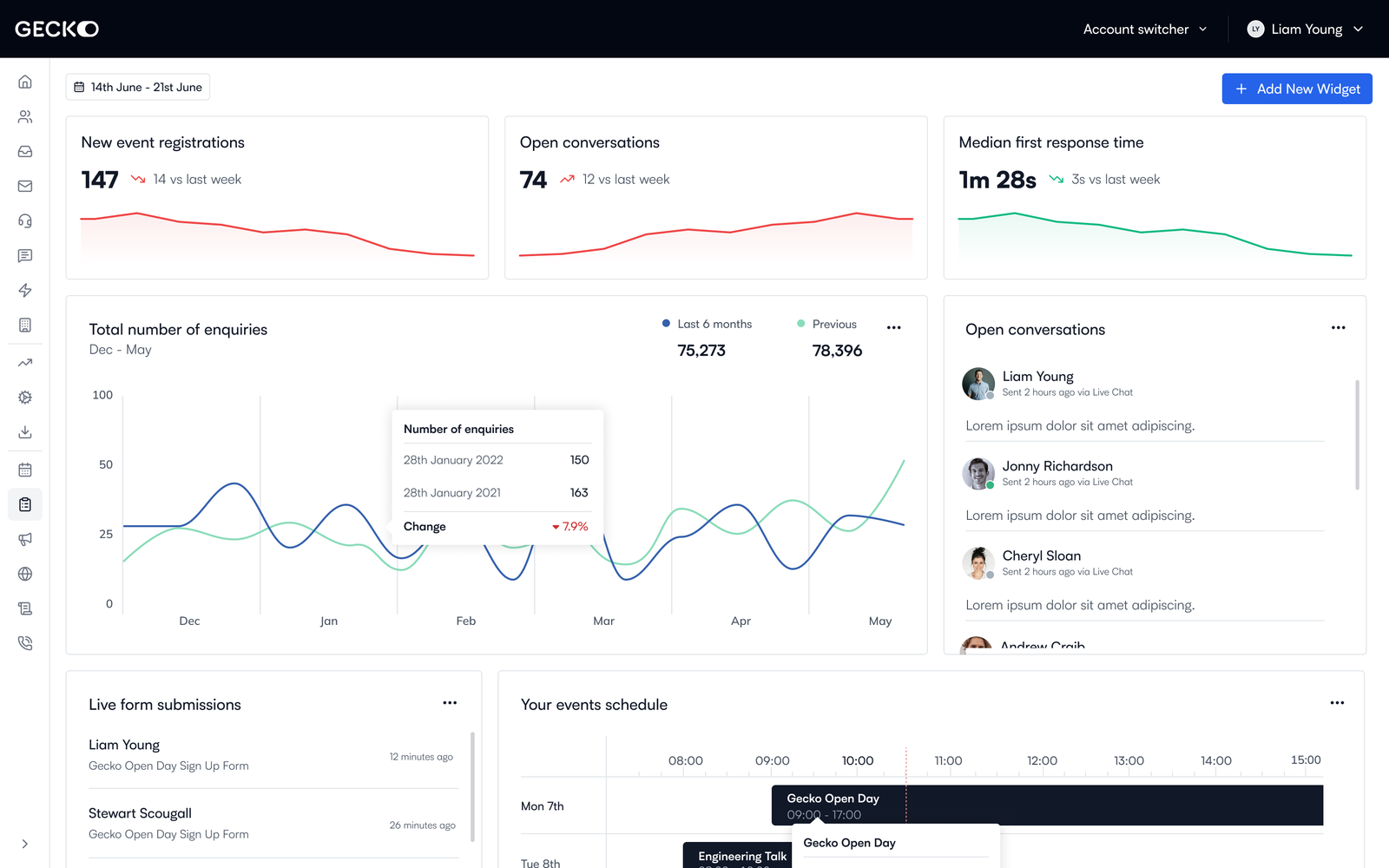Viewport: 1389px width, 868px height.
Task: Click the 78,396 previous total
Action: (837, 351)
